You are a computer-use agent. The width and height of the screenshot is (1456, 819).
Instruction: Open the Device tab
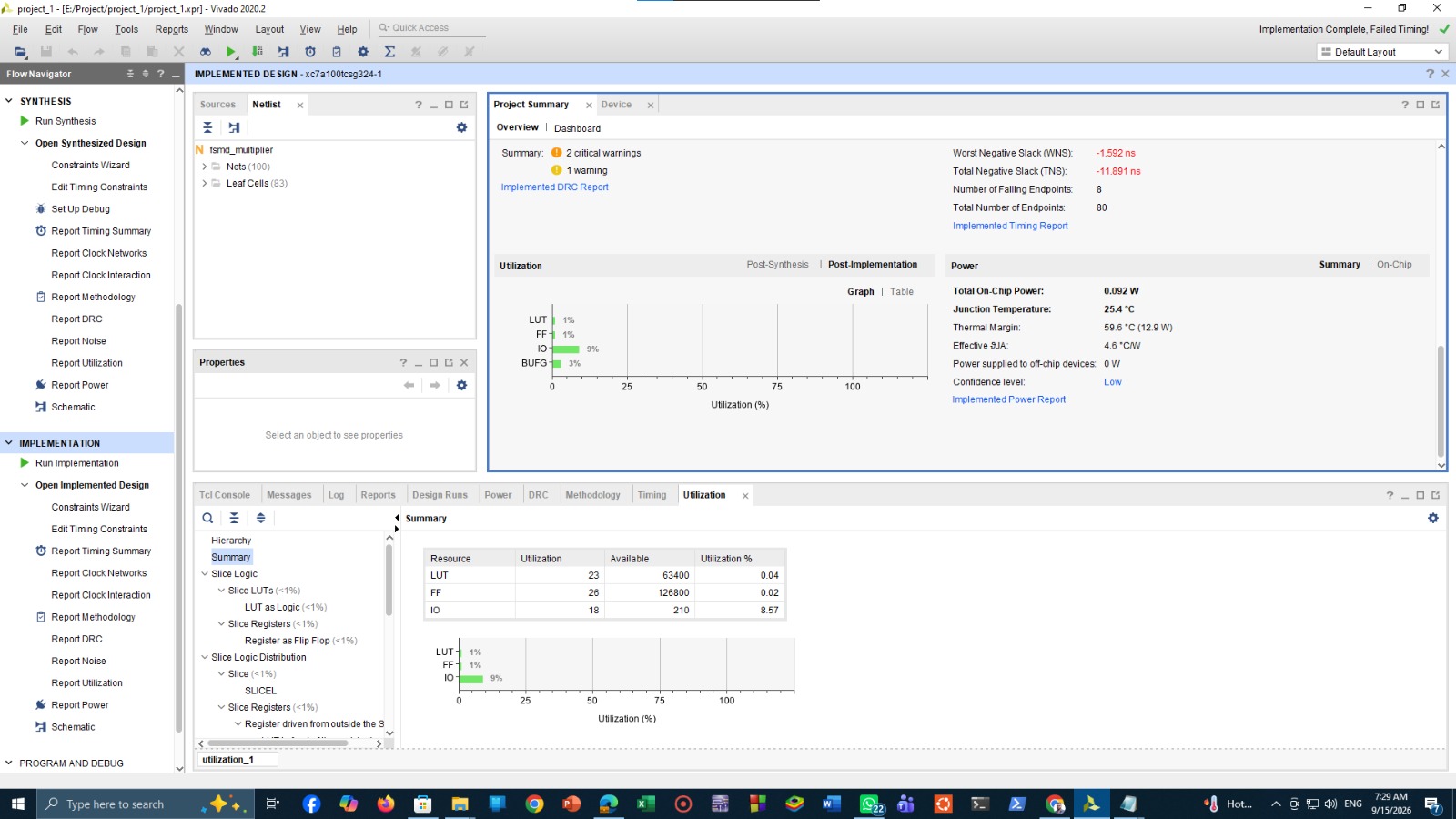(616, 105)
